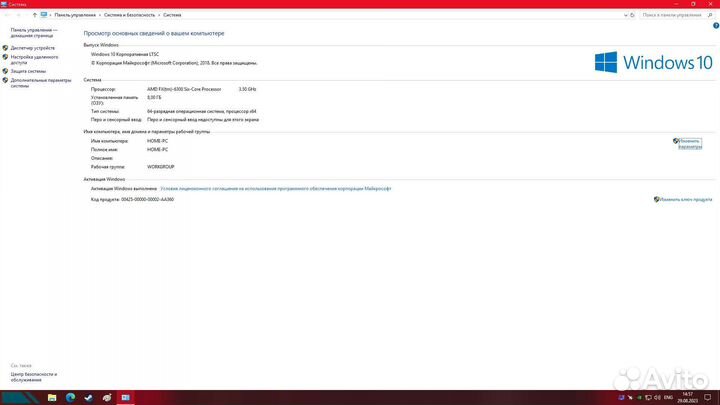Click the Back navigation arrow
This screenshot has width=720, height=405.
(7, 15)
